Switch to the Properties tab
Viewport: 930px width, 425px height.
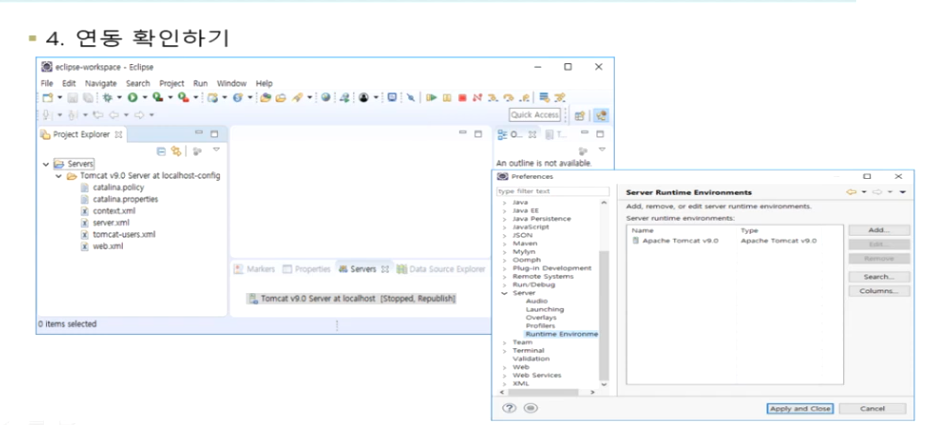click(306, 269)
